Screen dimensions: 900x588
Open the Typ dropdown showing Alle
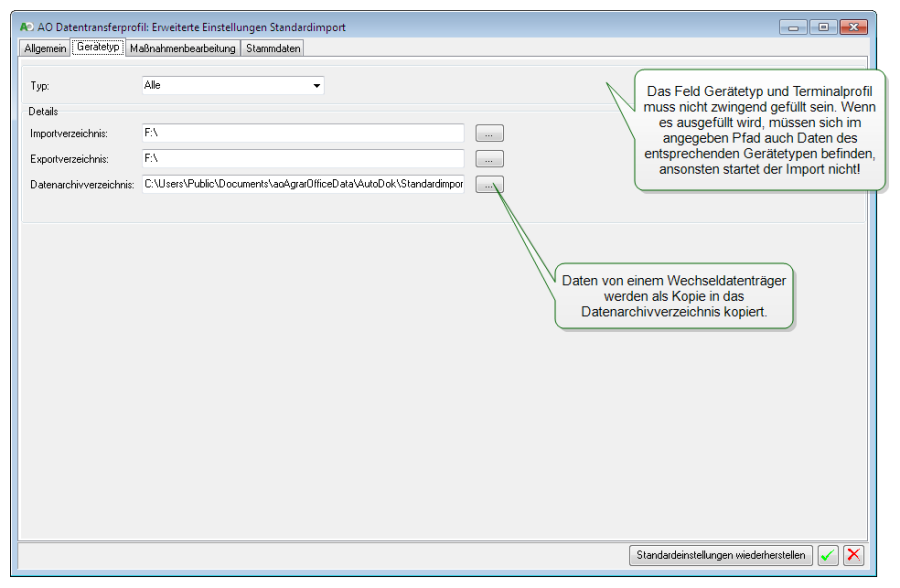click(233, 86)
